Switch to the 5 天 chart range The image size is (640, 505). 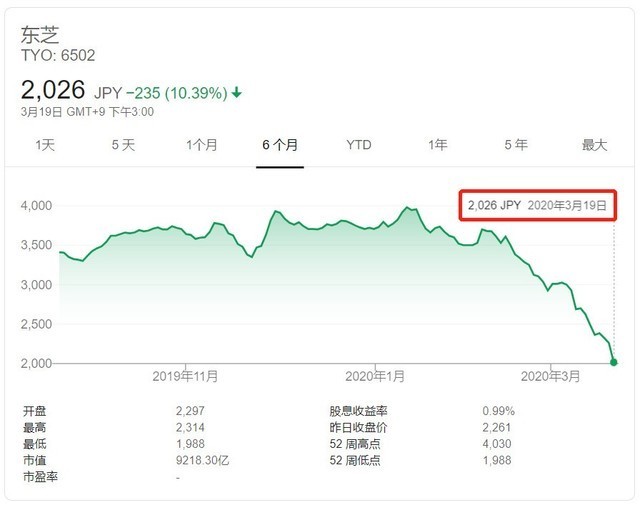pyautogui.click(x=123, y=145)
